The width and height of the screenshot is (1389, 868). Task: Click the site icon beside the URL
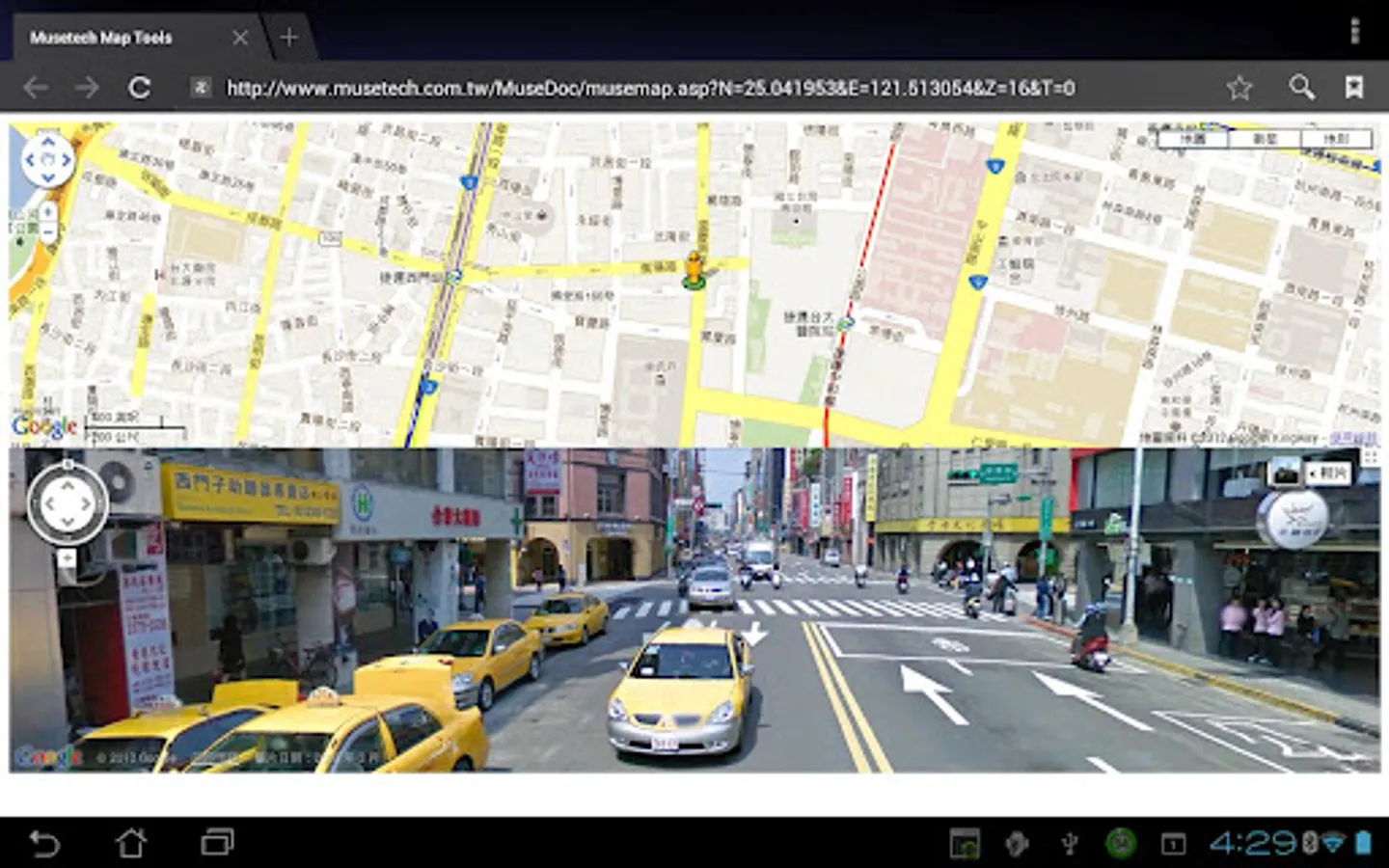click(201, 88)
